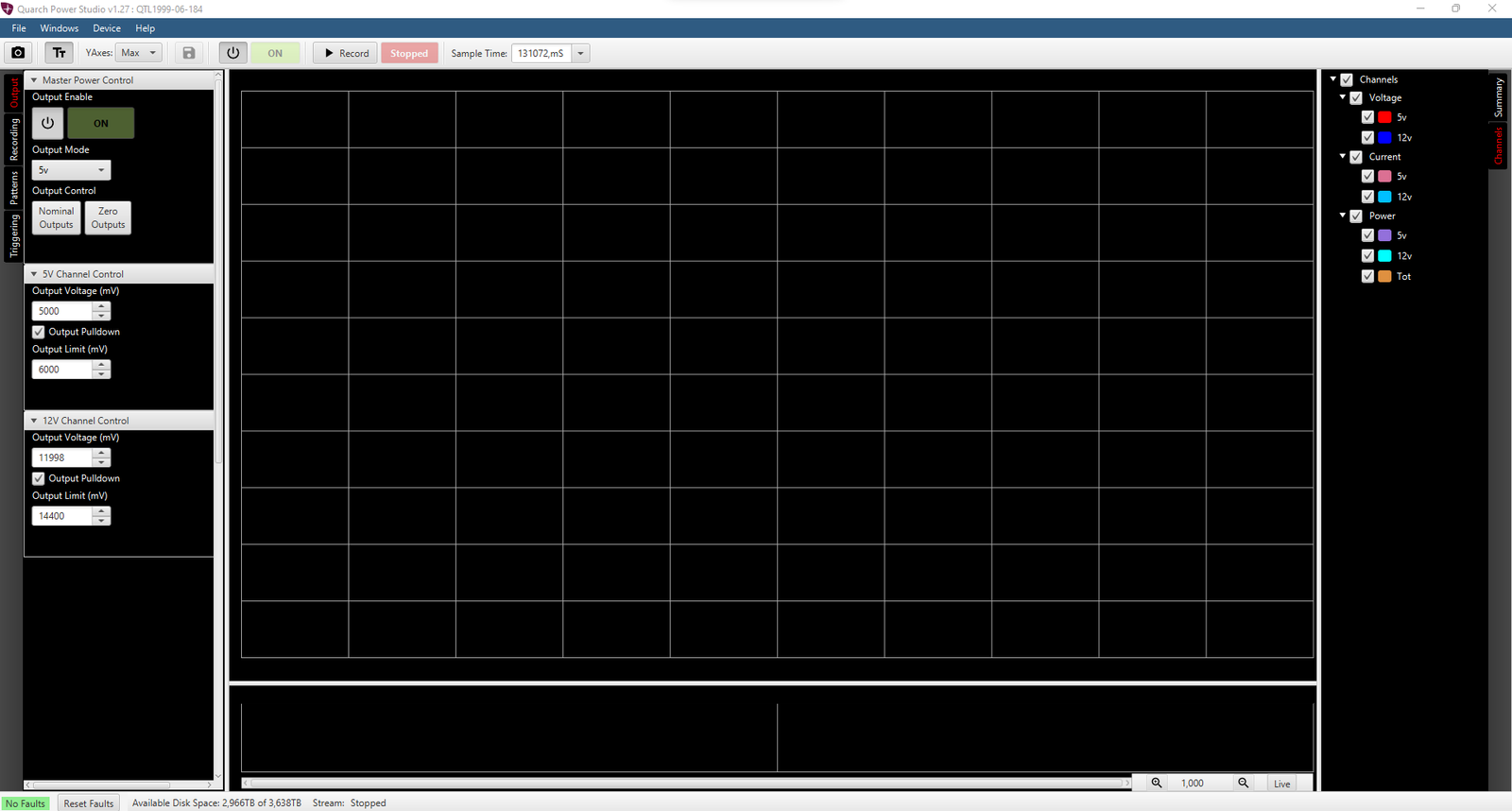Switch to the Recording side tab
The height and width of the screenshot is (811, 1512).
click(x=14, y=140)
